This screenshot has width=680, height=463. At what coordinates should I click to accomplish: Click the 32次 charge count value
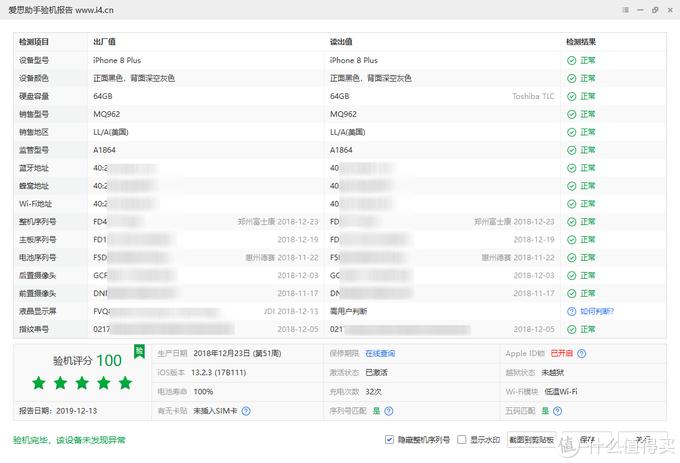coord(373,391)
